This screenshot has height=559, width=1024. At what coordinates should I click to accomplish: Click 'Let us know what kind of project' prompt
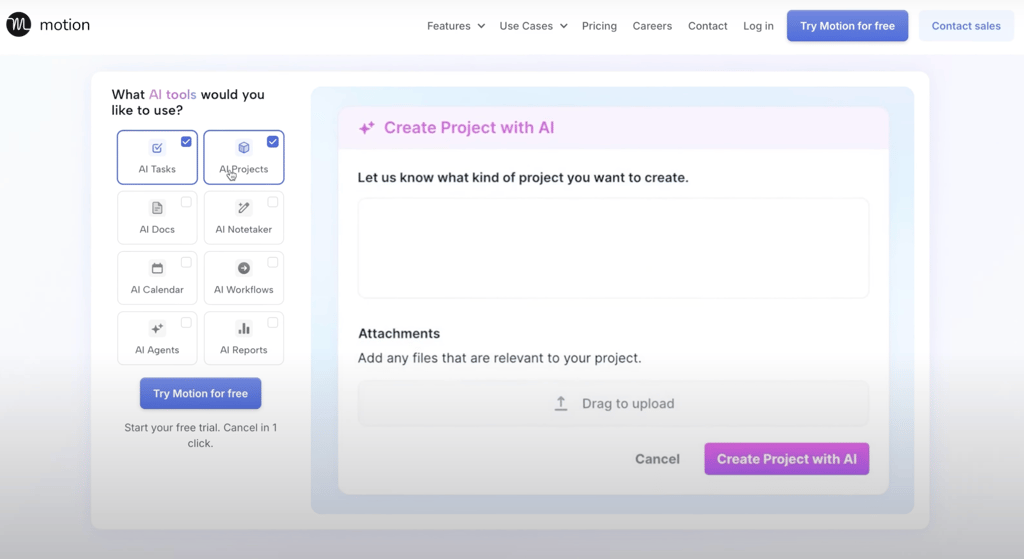[523, 178]
